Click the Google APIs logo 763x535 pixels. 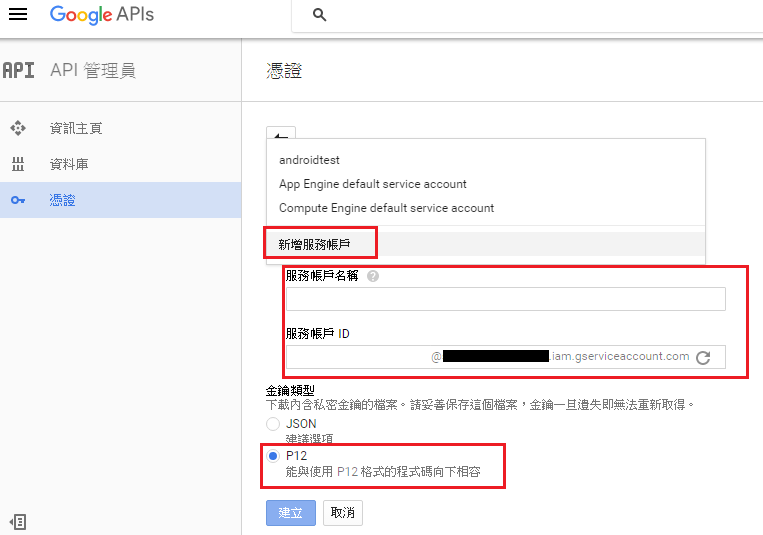click(102, 15)
